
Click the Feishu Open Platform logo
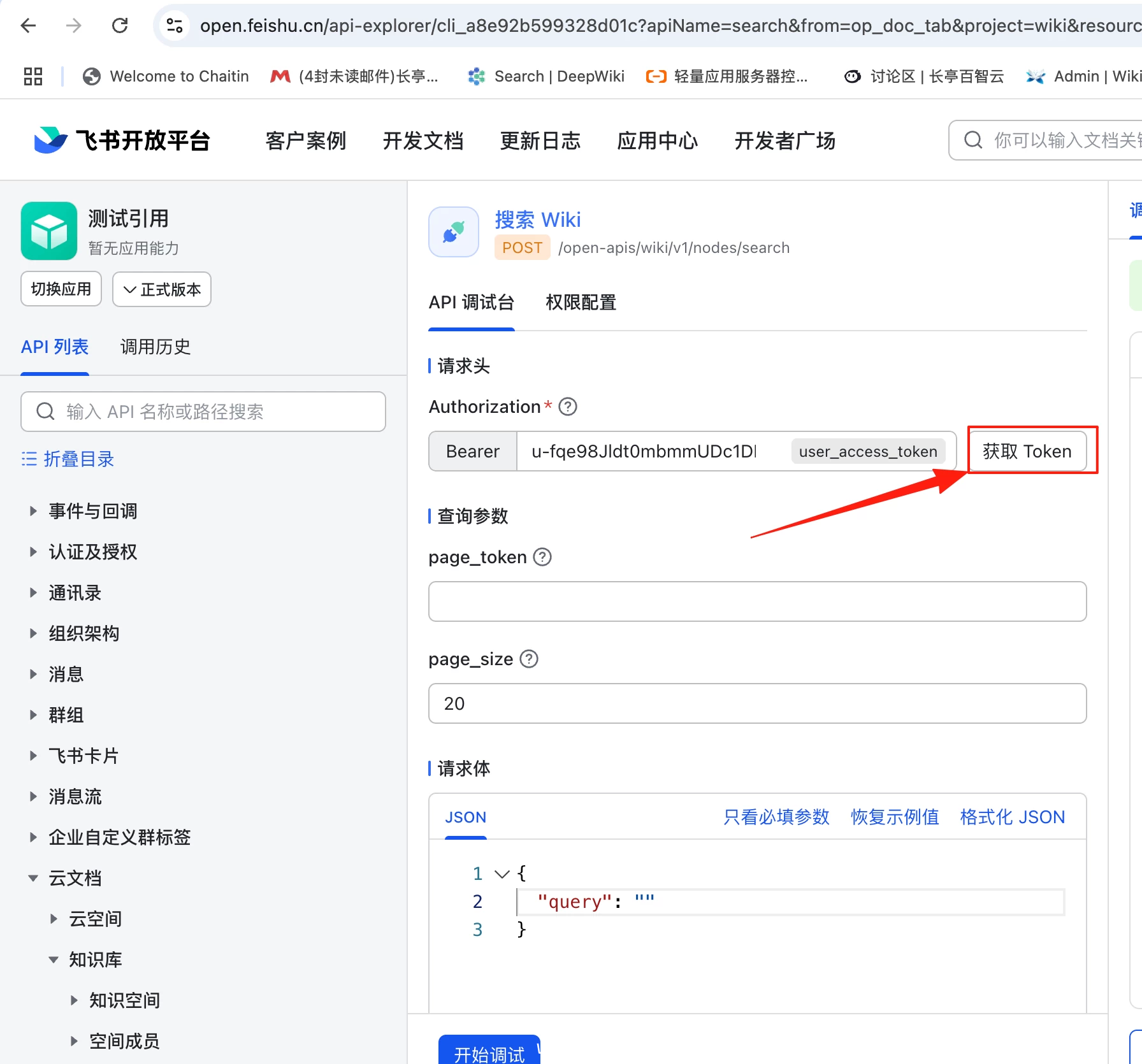(x=122, y=140)
